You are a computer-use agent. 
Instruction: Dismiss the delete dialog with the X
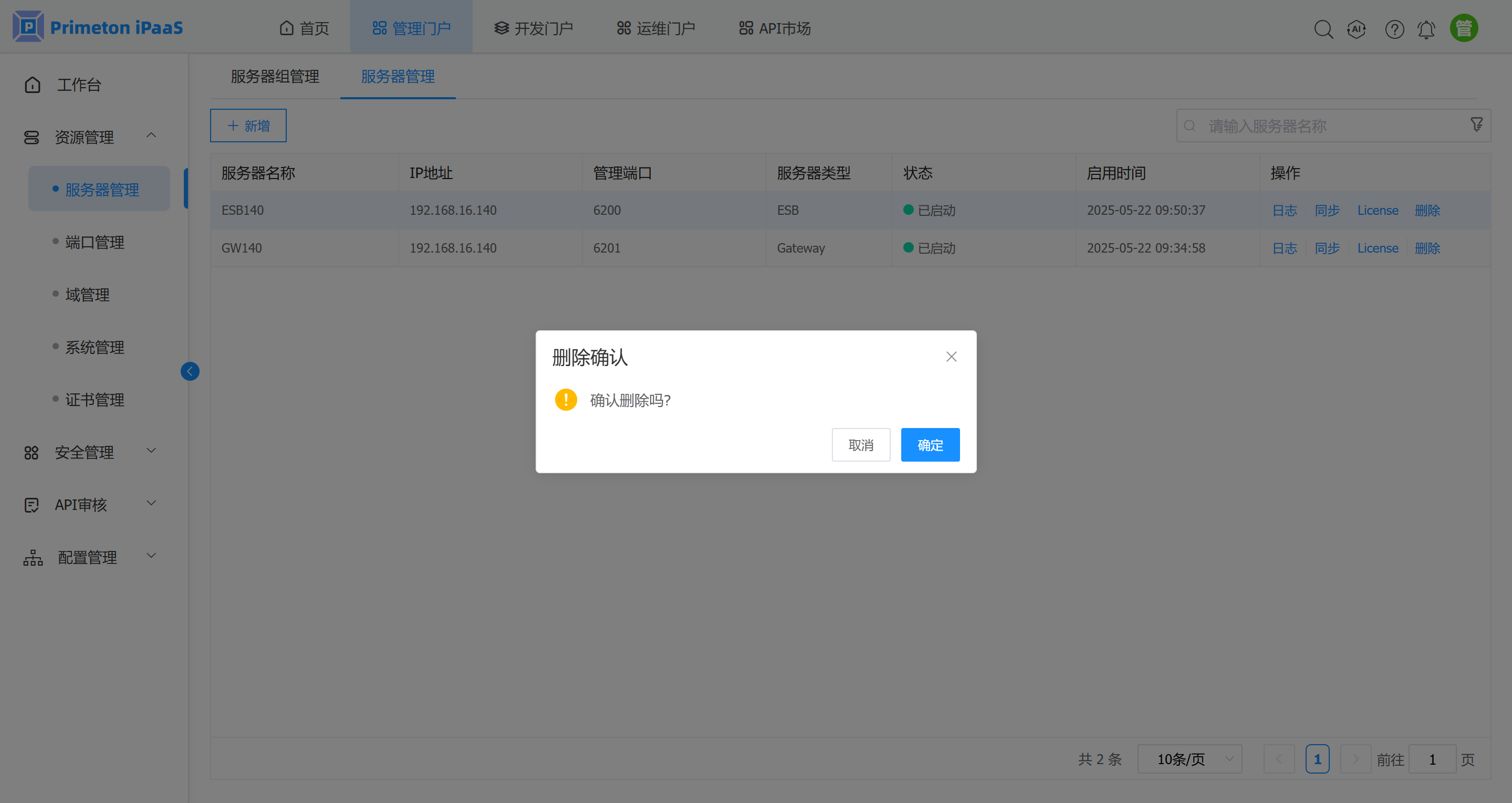pos(951,356)
